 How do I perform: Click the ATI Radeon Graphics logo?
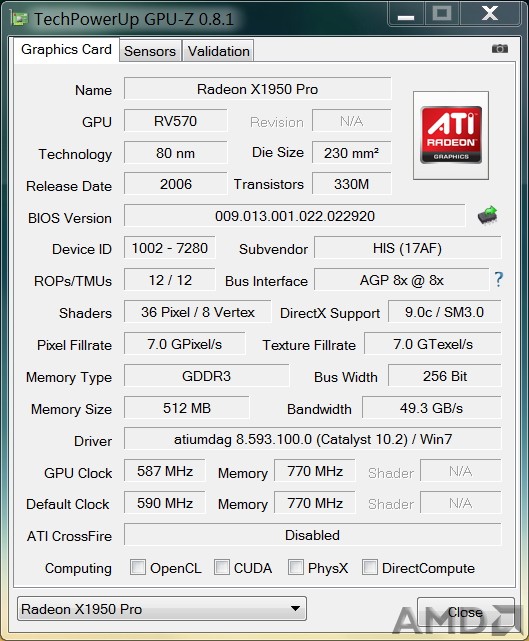pos(451,135)
